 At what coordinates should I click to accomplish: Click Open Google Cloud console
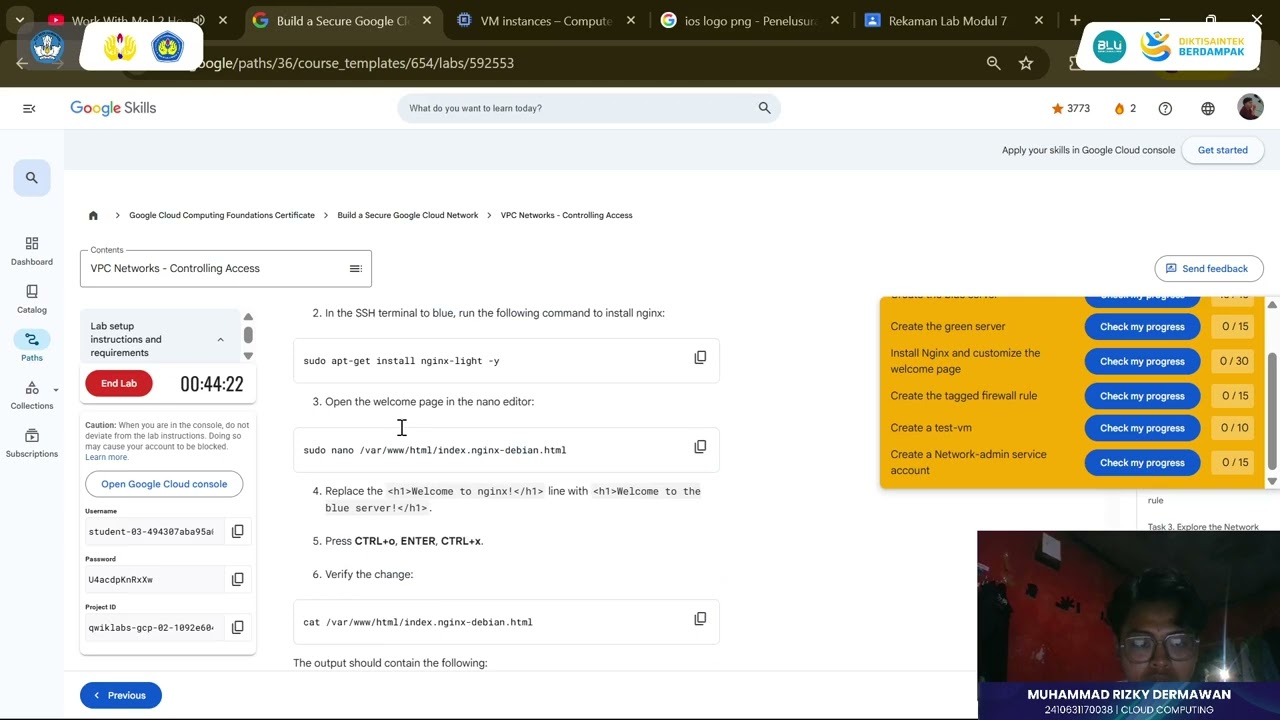(x=164, y=484)
